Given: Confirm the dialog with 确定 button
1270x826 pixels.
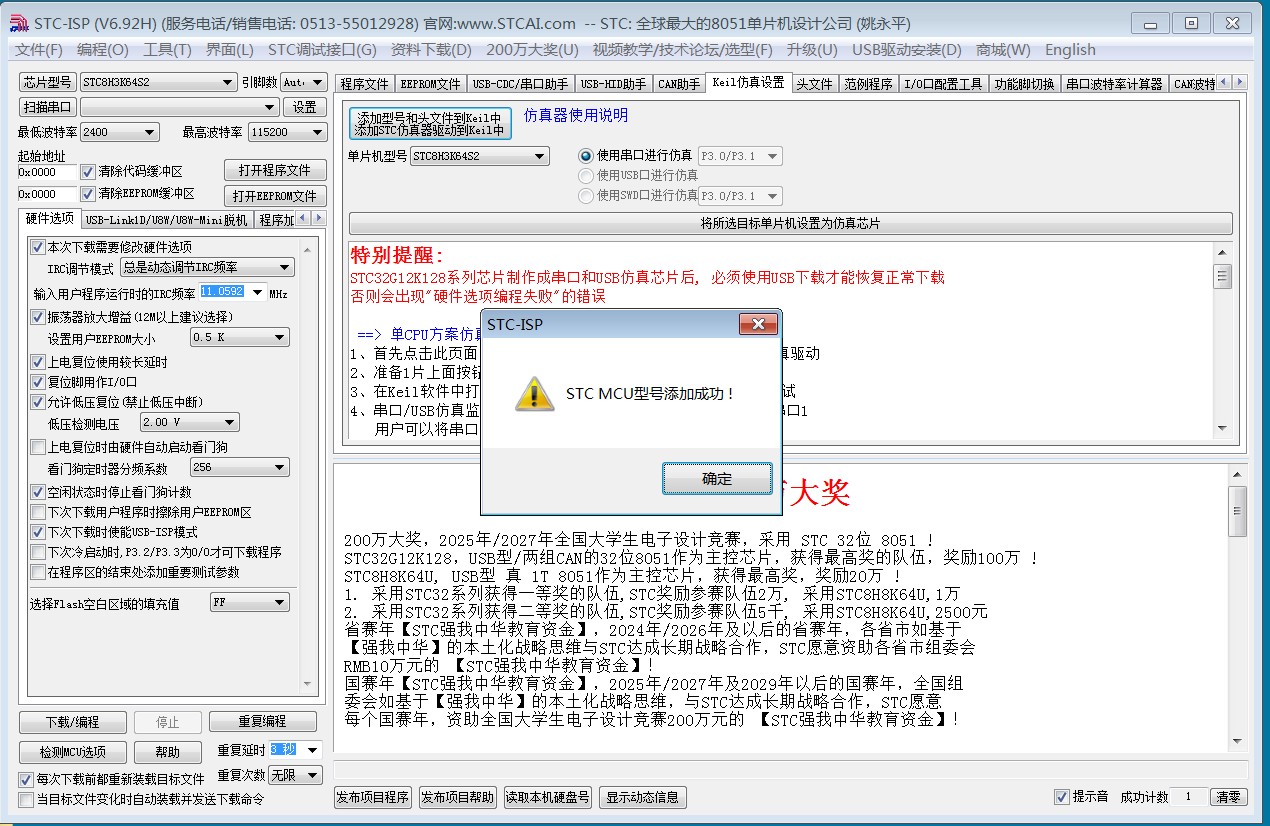Looking at the screenshot, I should tap(717, 479).
